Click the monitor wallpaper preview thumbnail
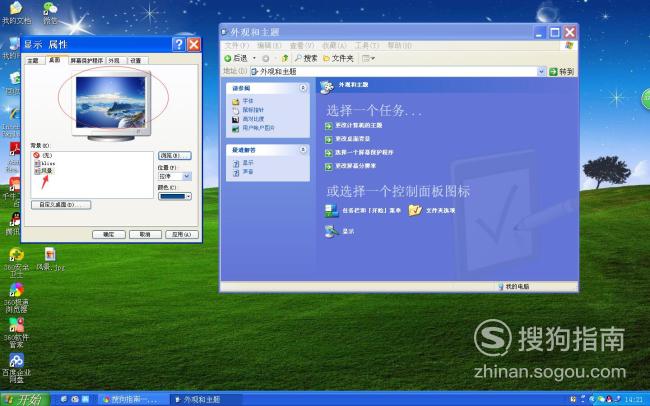 pyautogui.click(x=111, y=103)
